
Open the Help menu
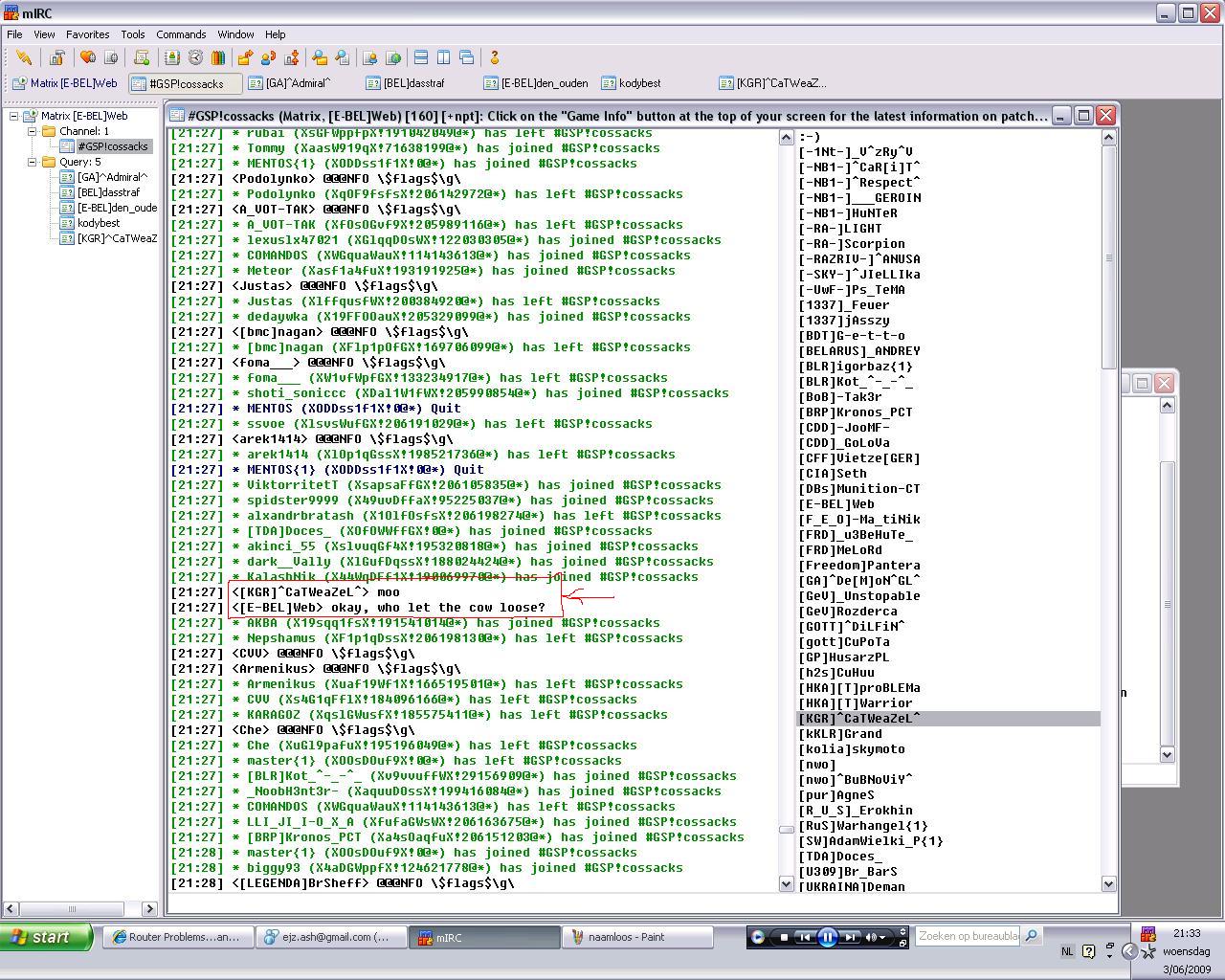point(275,34)
